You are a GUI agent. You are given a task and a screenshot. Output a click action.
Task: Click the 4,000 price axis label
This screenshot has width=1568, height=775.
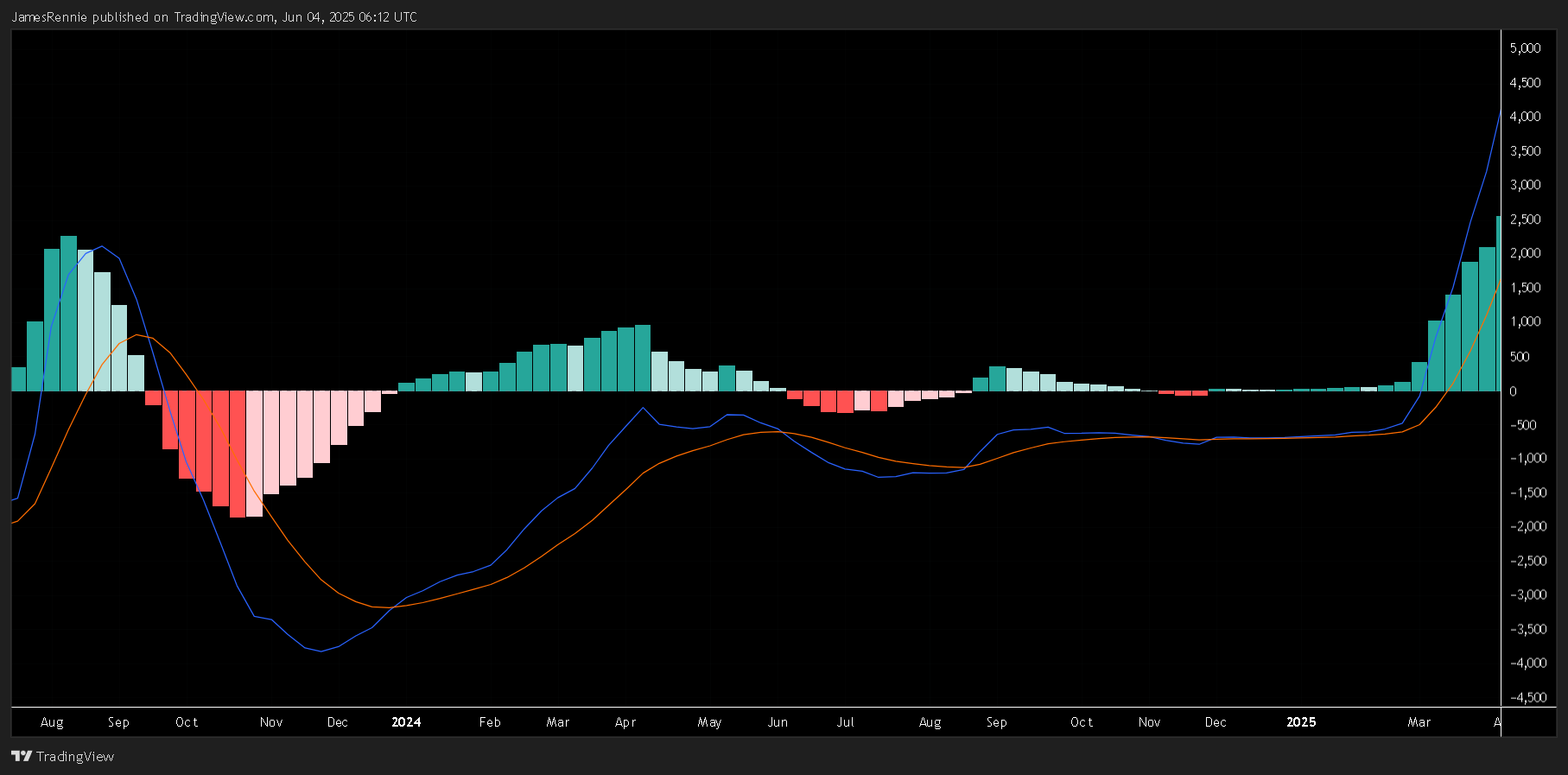click(x=1525, y=117)
